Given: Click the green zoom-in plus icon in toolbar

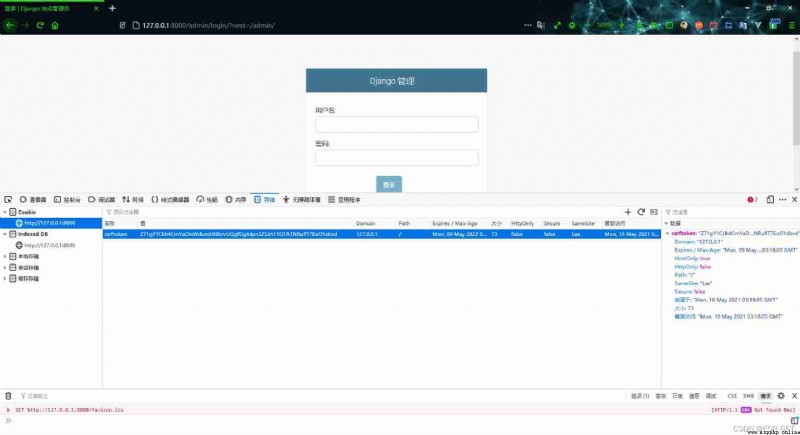Looking at the screenshot, I should coord(621,25).
